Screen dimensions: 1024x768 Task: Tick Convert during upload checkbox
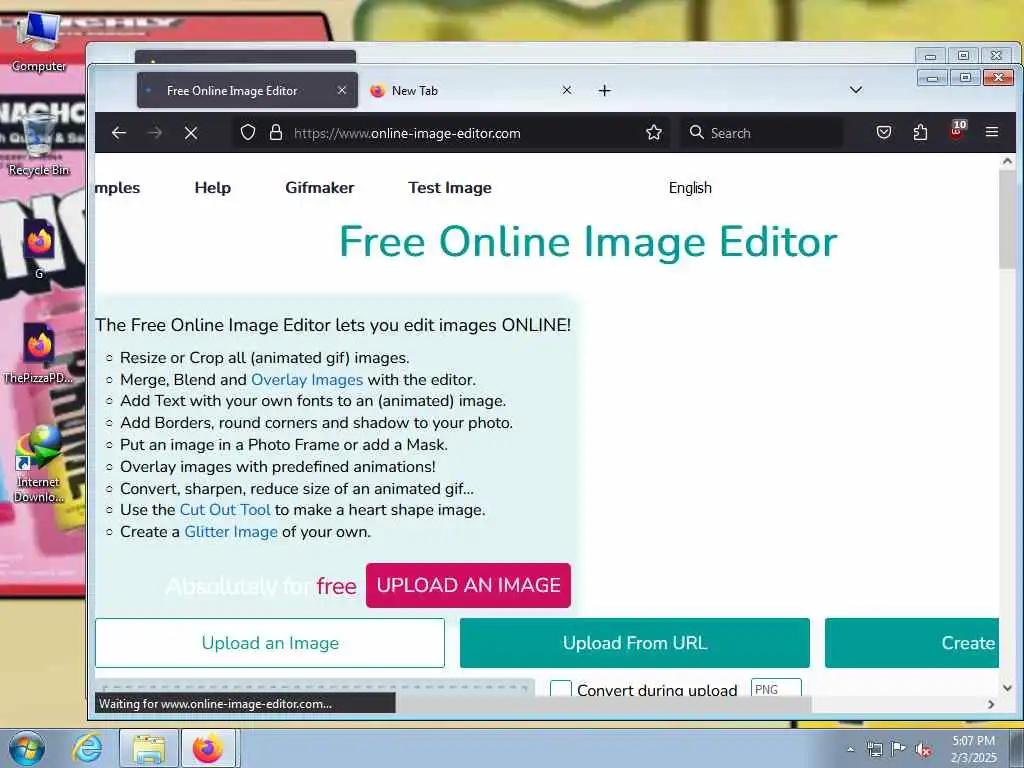click(561, 689)
